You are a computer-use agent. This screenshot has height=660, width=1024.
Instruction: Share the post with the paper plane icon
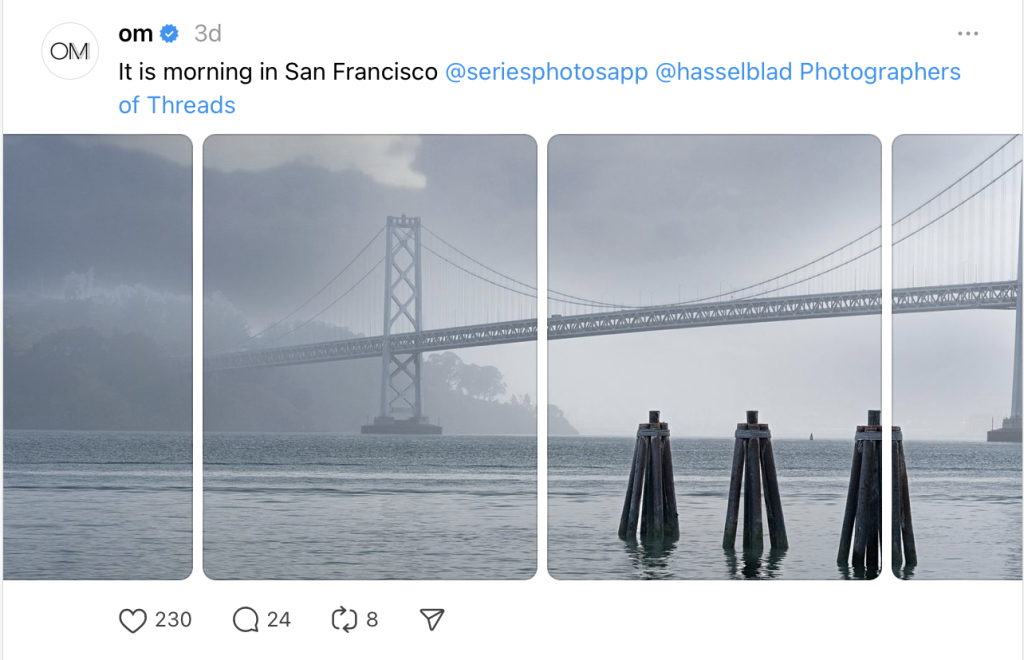(x=431, y=620)
